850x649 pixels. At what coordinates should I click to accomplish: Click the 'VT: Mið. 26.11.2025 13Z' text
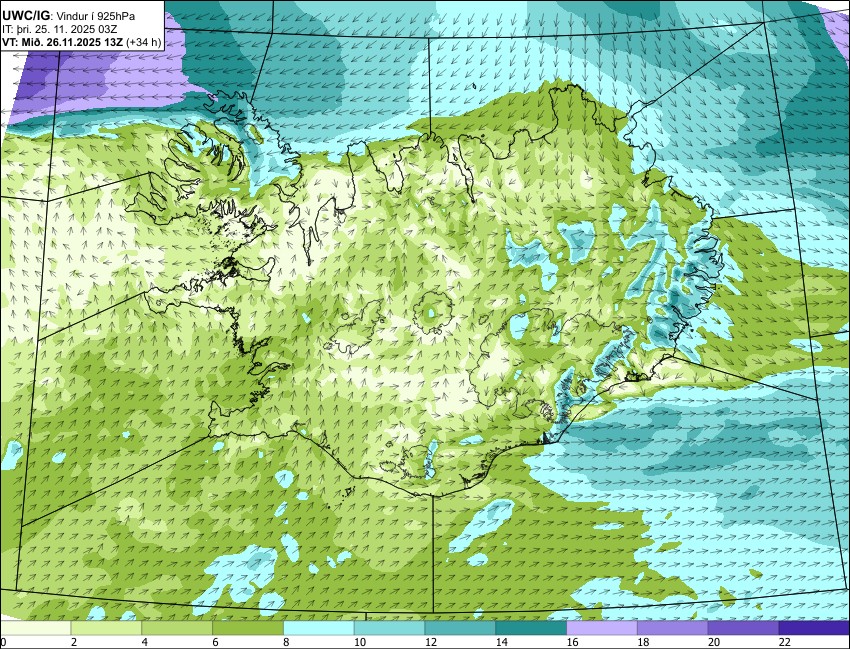click(62, 42)
